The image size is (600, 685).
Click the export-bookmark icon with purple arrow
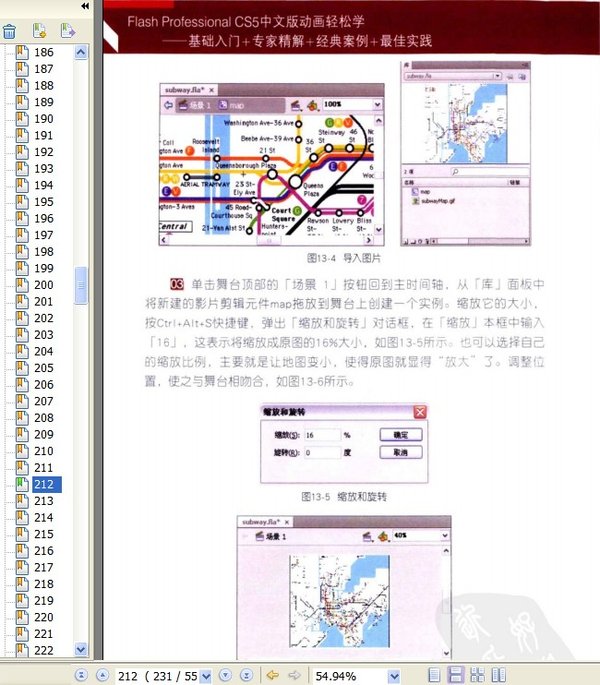coord(68,31)
